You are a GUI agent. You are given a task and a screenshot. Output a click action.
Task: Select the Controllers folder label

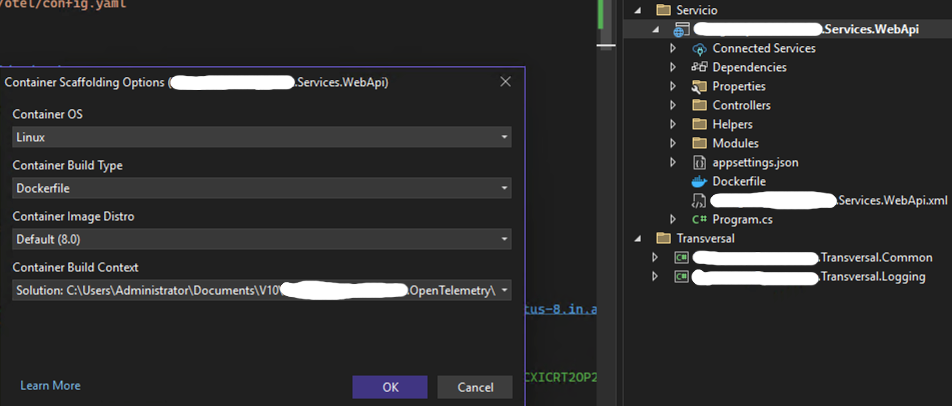741,105
